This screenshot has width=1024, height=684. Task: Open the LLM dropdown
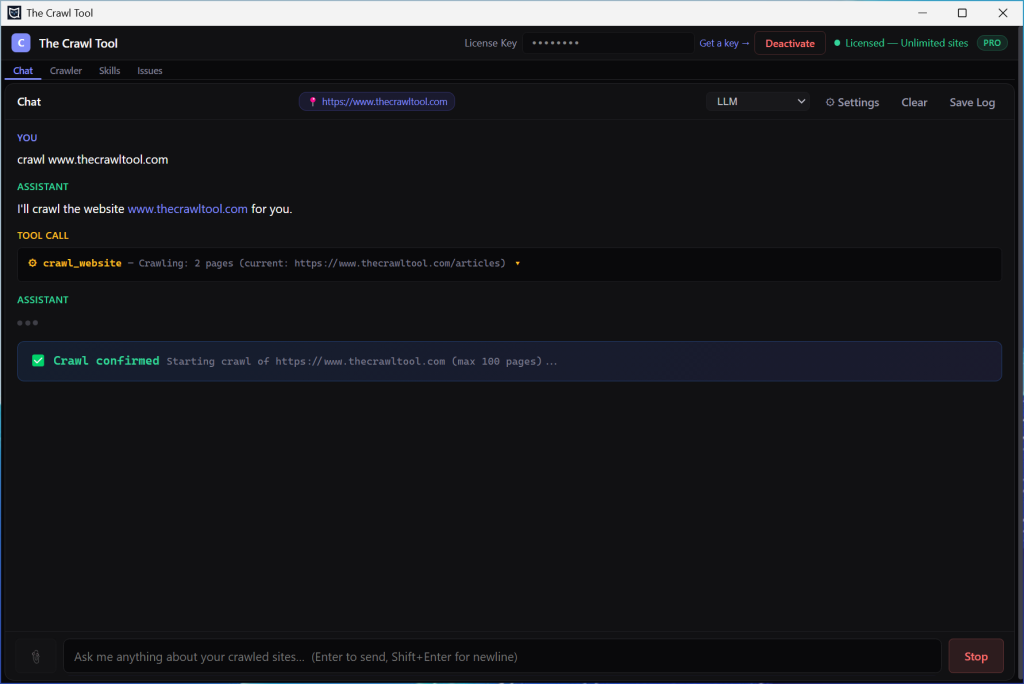click(x=758, y=101)
